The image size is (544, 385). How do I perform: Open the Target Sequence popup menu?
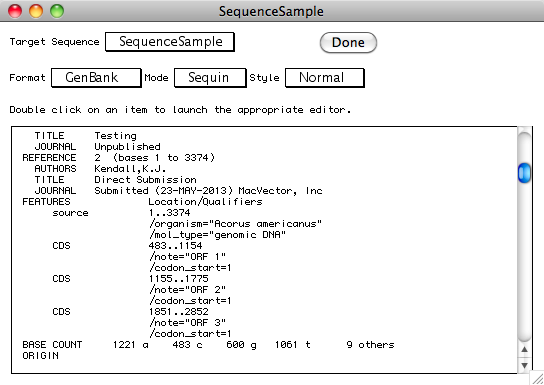(170, 42)
